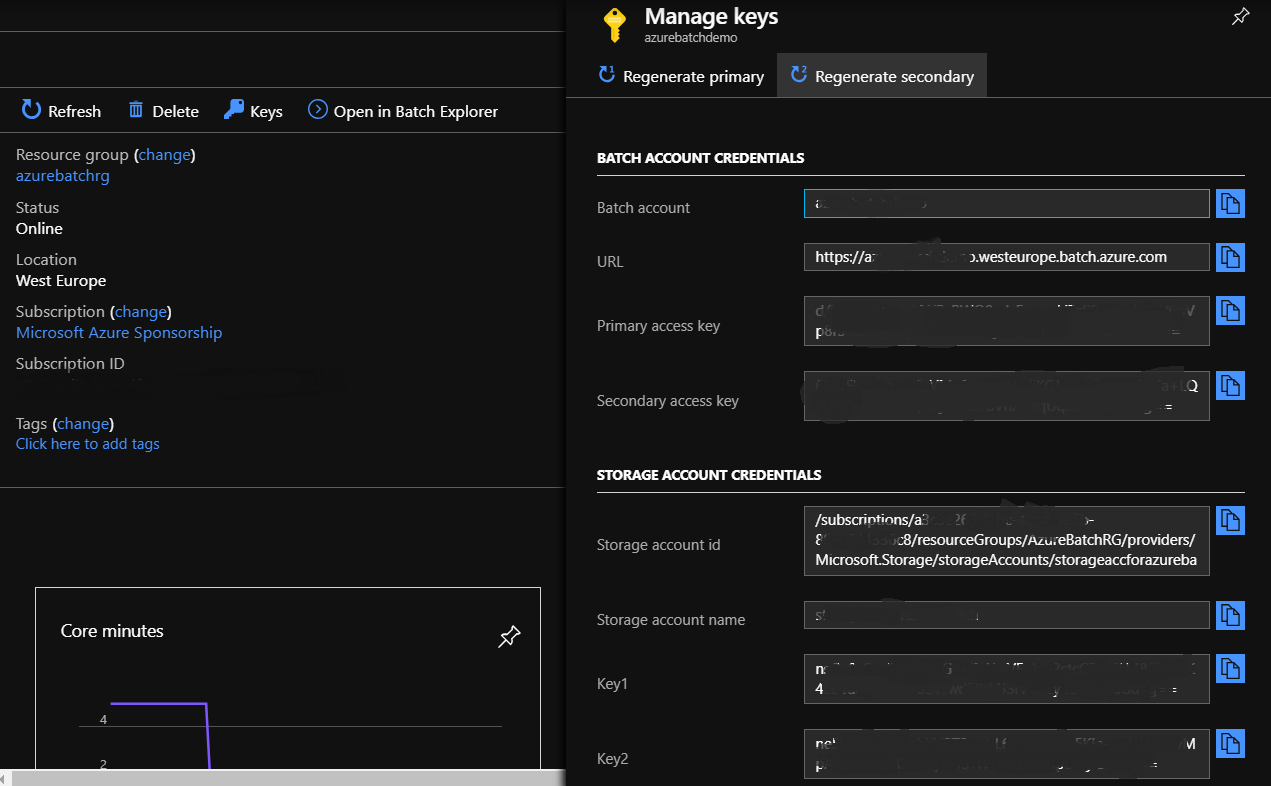Viewport: 1271px width, 786px height.
Task: Open the azurebatchrg resource group link
Action: 63,176
